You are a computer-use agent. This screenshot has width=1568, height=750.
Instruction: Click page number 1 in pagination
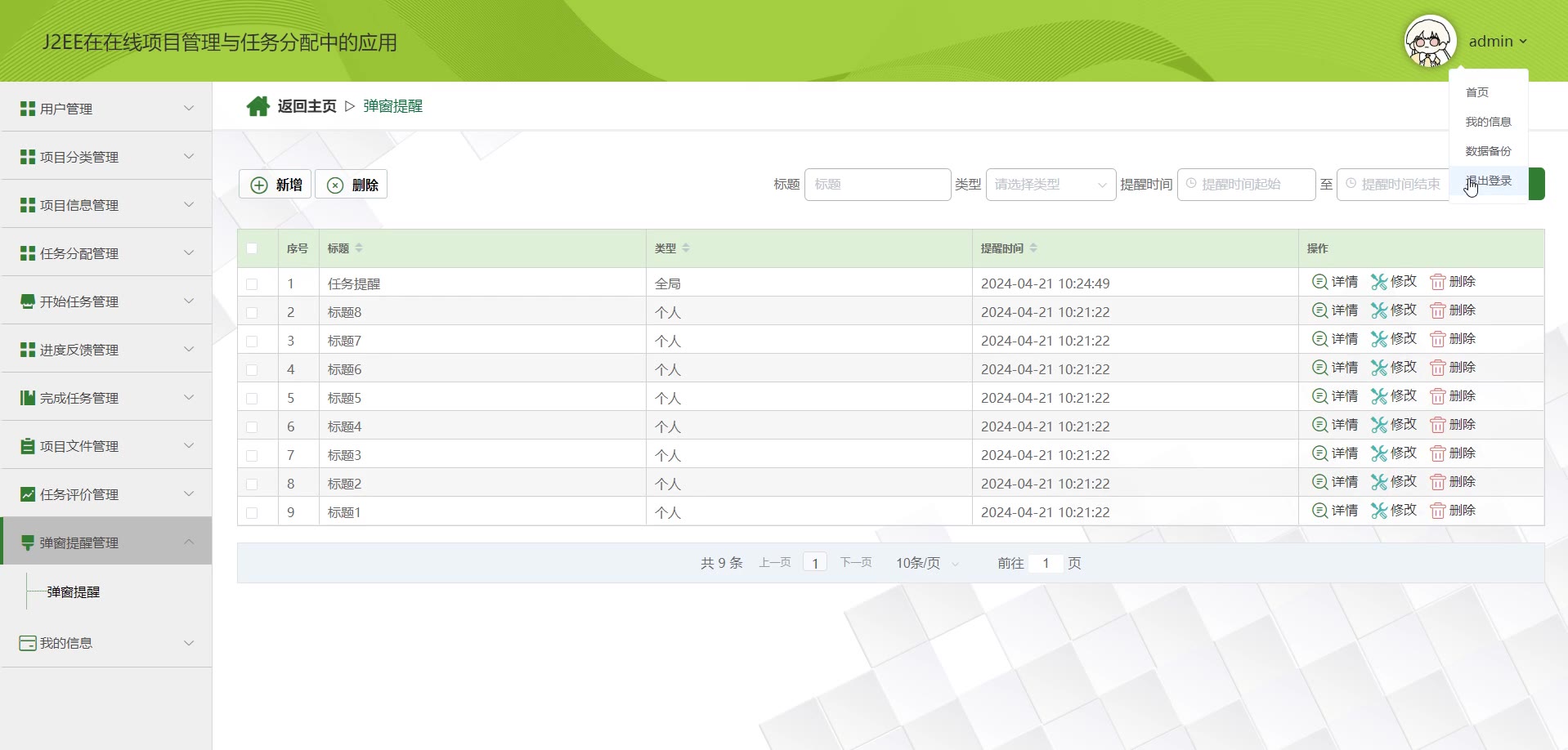click(815, 563)
